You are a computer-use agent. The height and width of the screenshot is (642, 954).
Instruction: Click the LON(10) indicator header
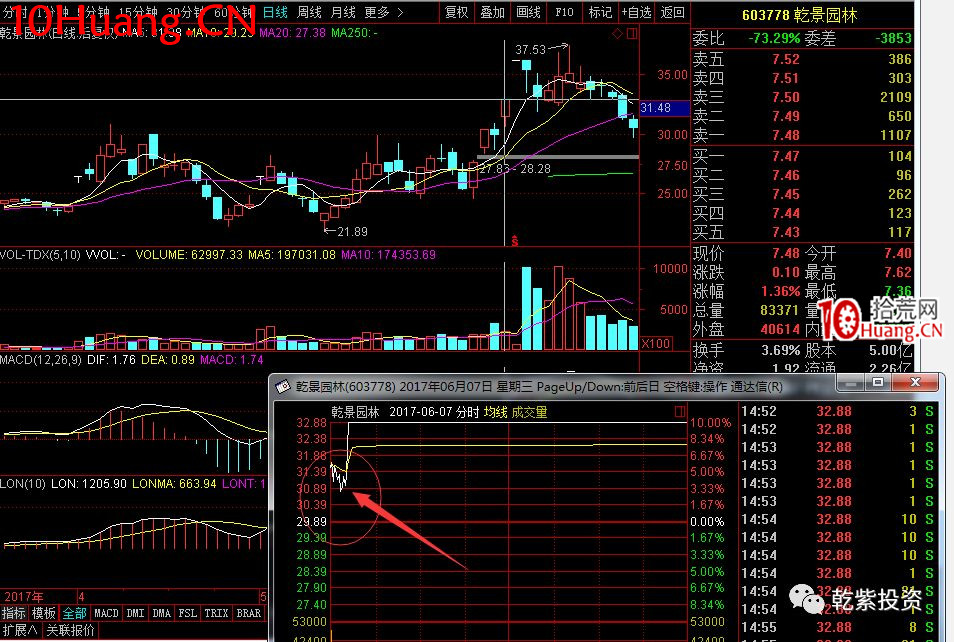(x=23, y=484)
